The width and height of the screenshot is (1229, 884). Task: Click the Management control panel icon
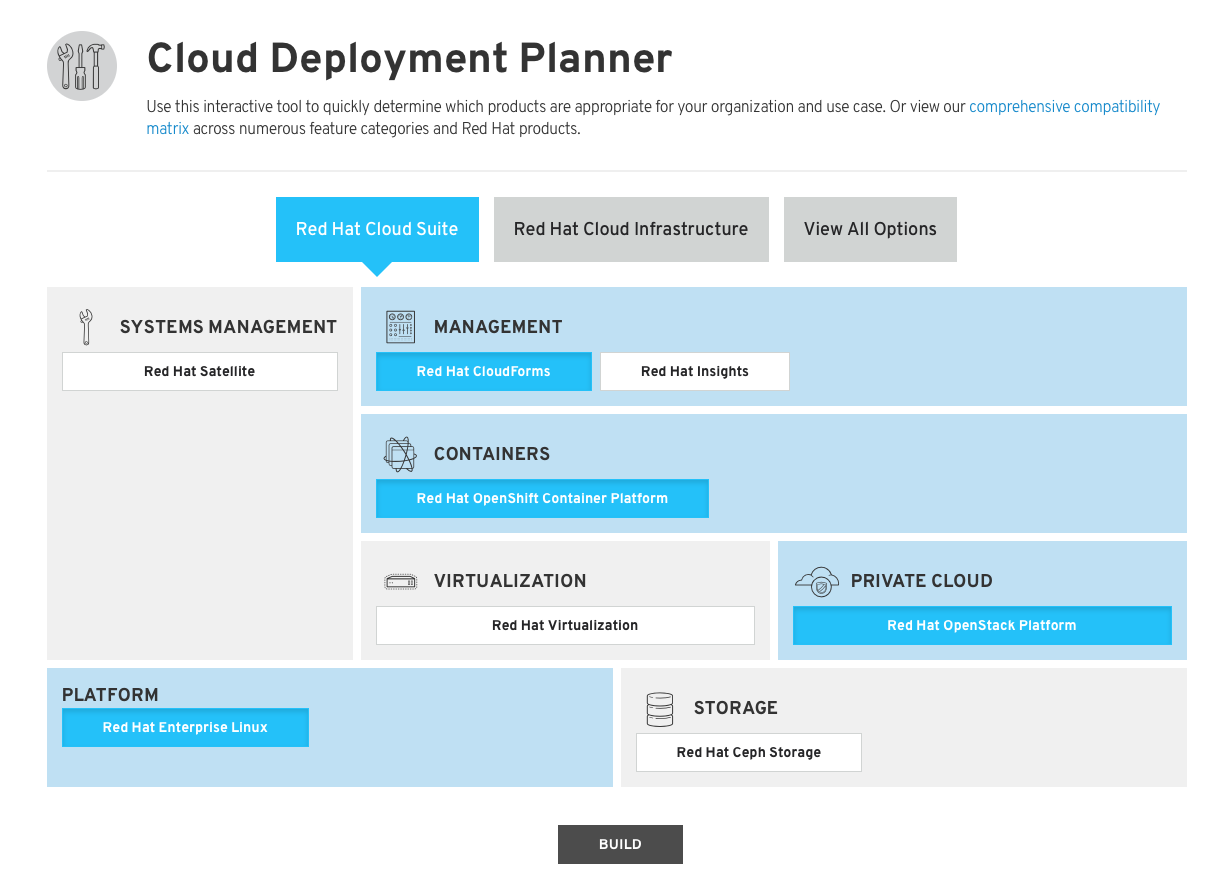point(399,326)
